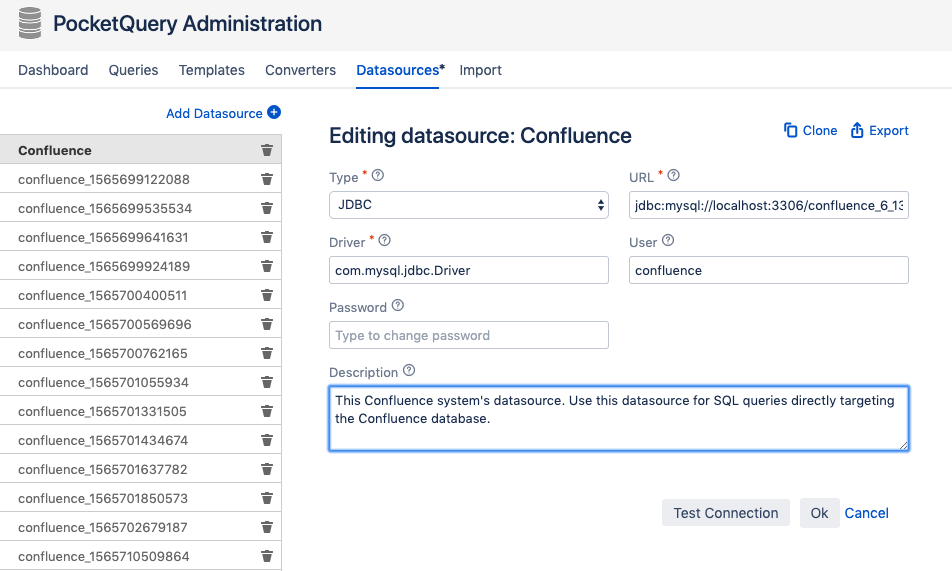Click into the Description textarea
Viewport: 952px width, 571px height.
pyautogui.click(x=619, y=419)
